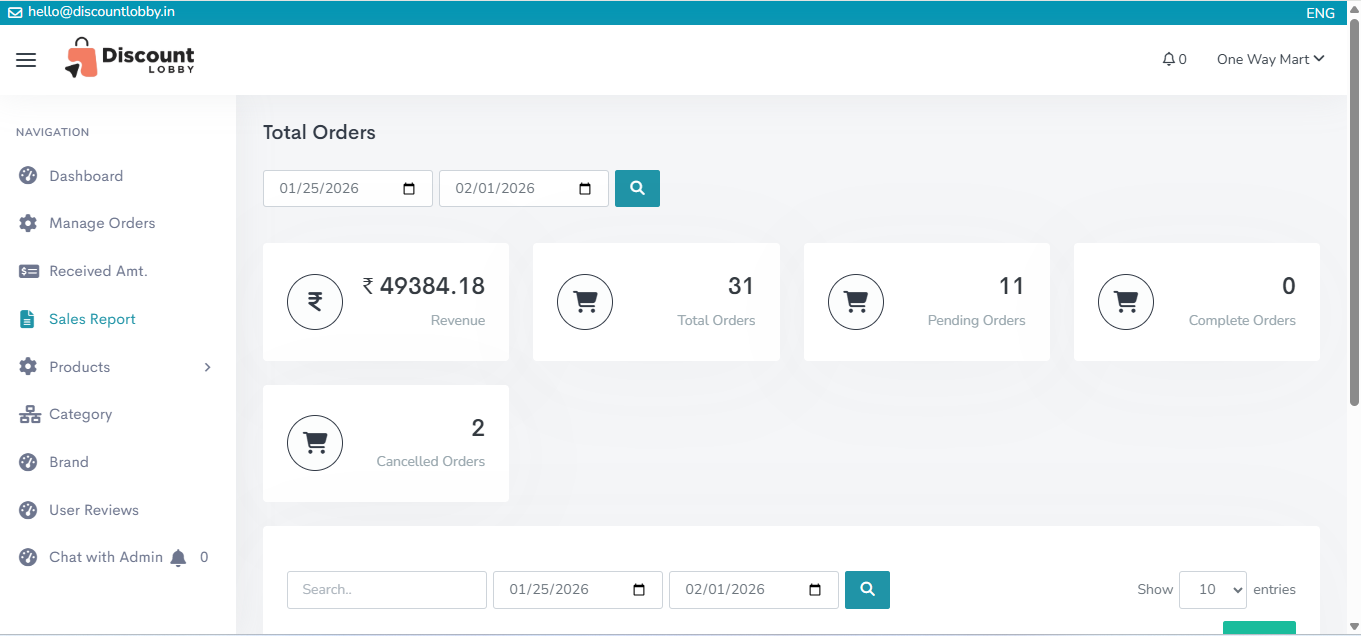Image resolution: width=1361 pixels, height=636 pixels.
Task: Open the Show entries count dropdown
Action: point(1212,590)
